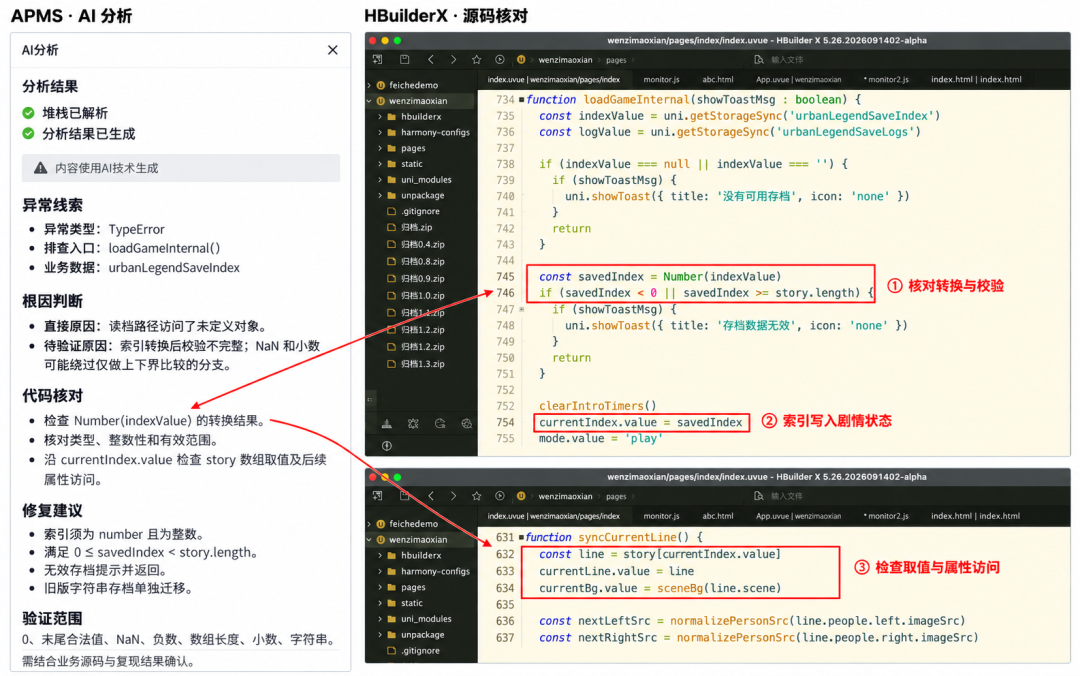
Task: Click run button in lower HBuilderX toolbar
Action: click(x=500, y=495)
